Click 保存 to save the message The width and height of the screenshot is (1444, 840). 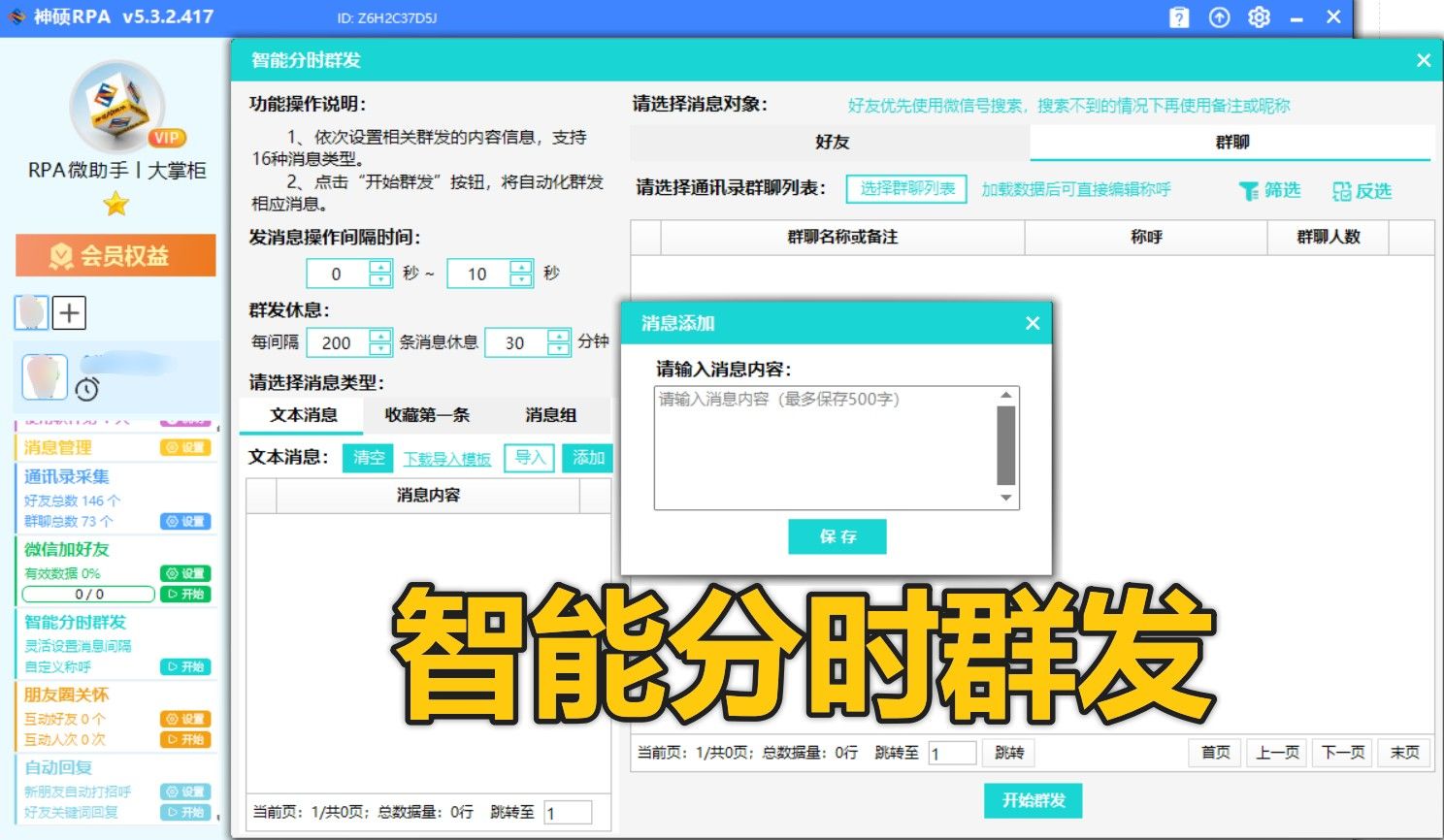tap(837, 536)
